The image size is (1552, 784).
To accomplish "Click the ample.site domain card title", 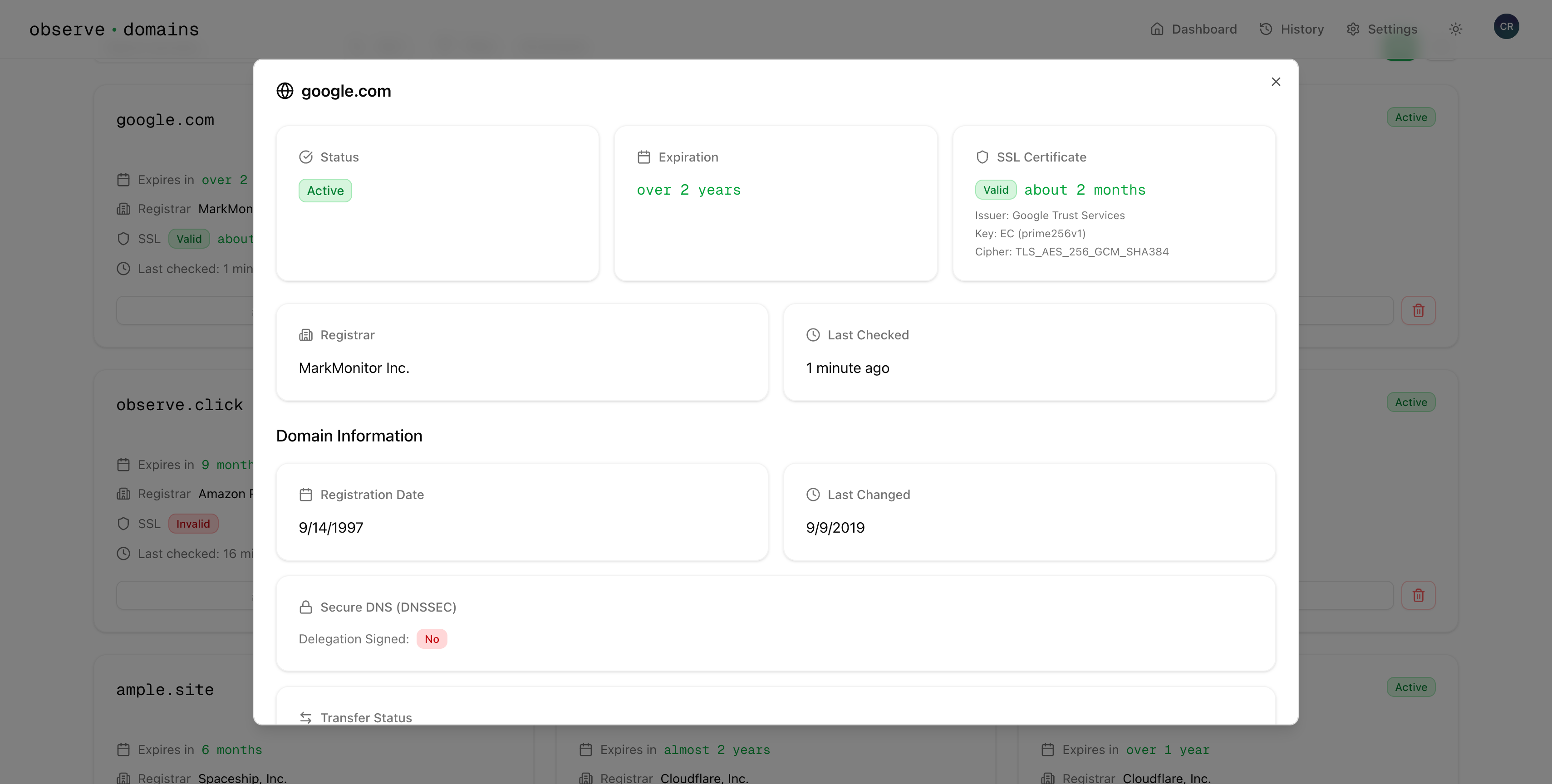I will [165, 690].
